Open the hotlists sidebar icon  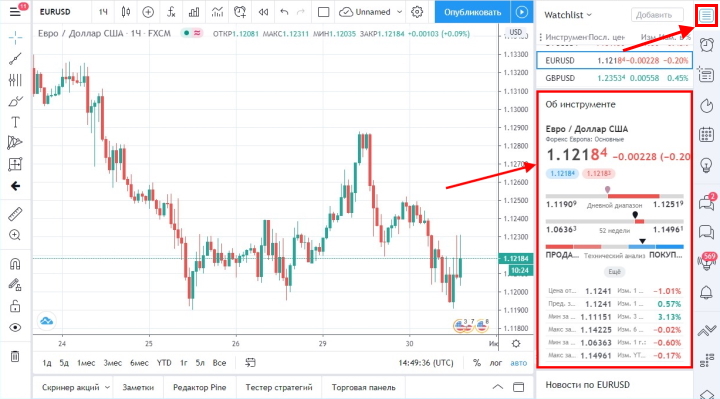(x=707, y=106)
